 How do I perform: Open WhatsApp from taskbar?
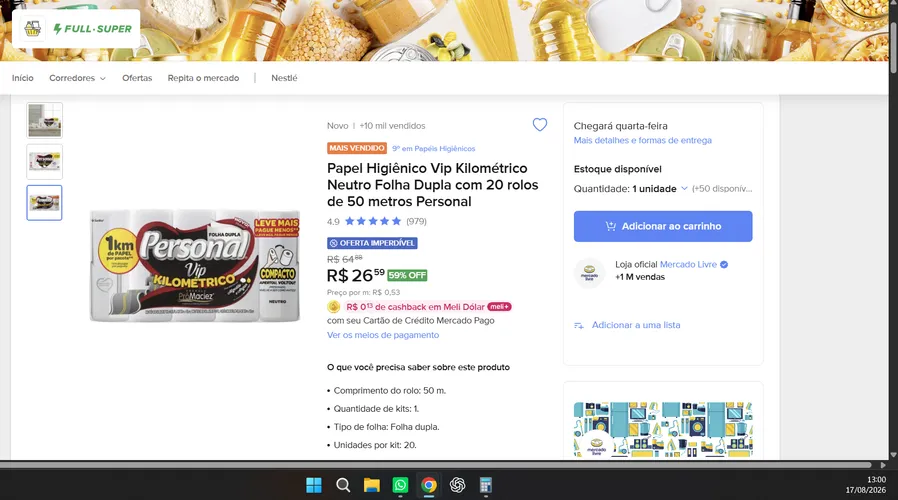click(x=400, y=485)
